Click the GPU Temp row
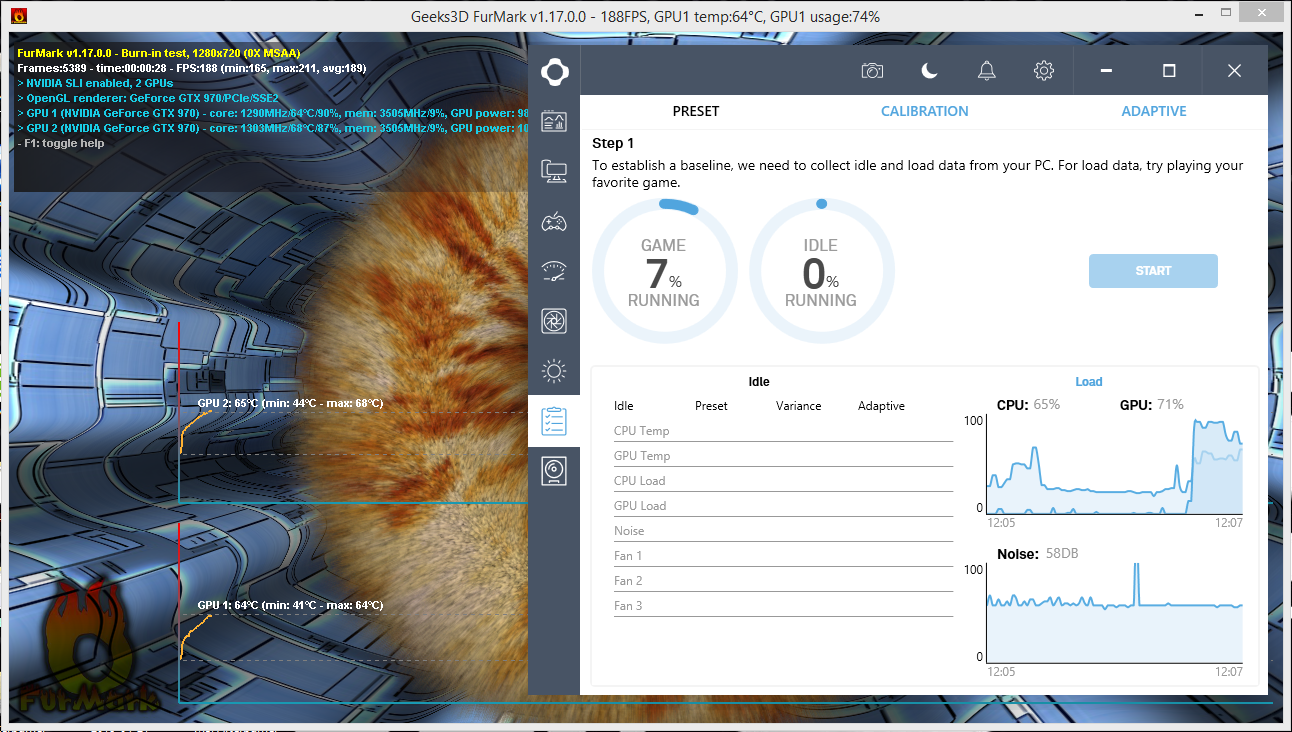Image resolution: width=1292 pixels, height=732 pixels. [x=783, y=456]
